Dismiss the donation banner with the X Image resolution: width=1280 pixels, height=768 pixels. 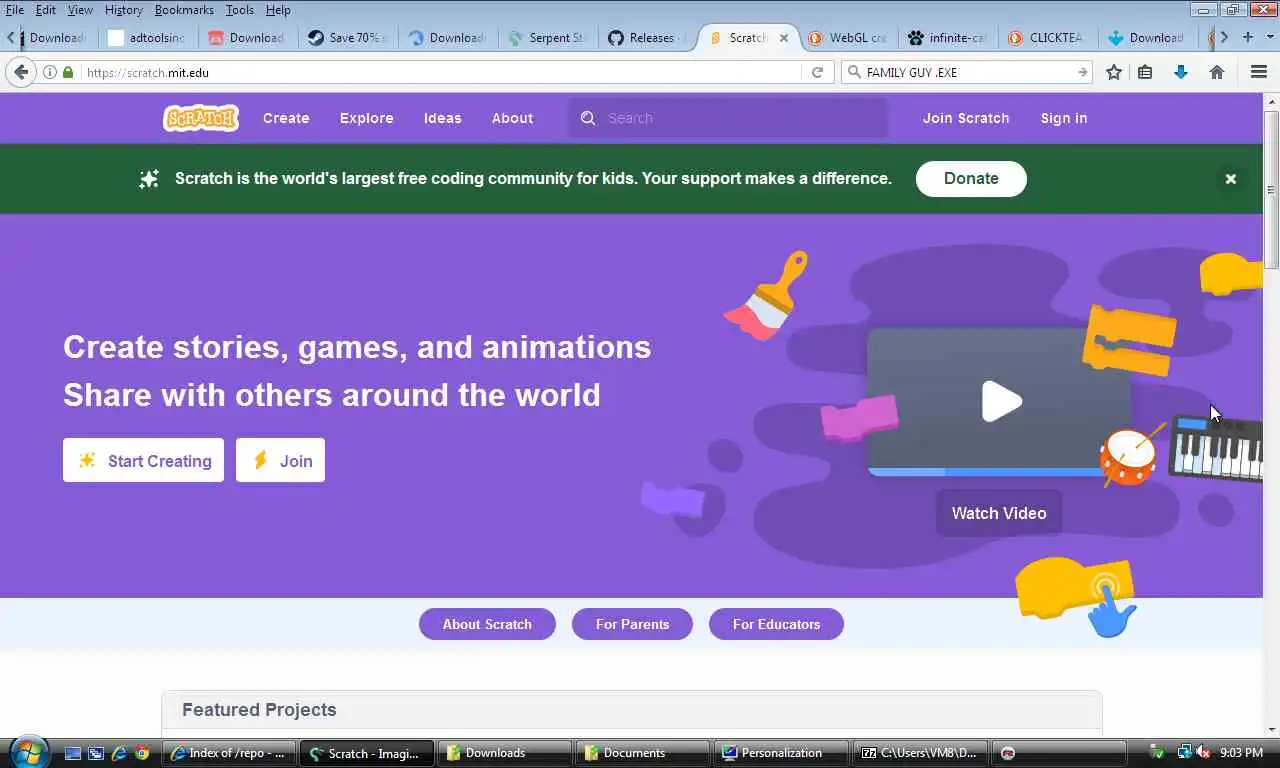pos(1231,179)
